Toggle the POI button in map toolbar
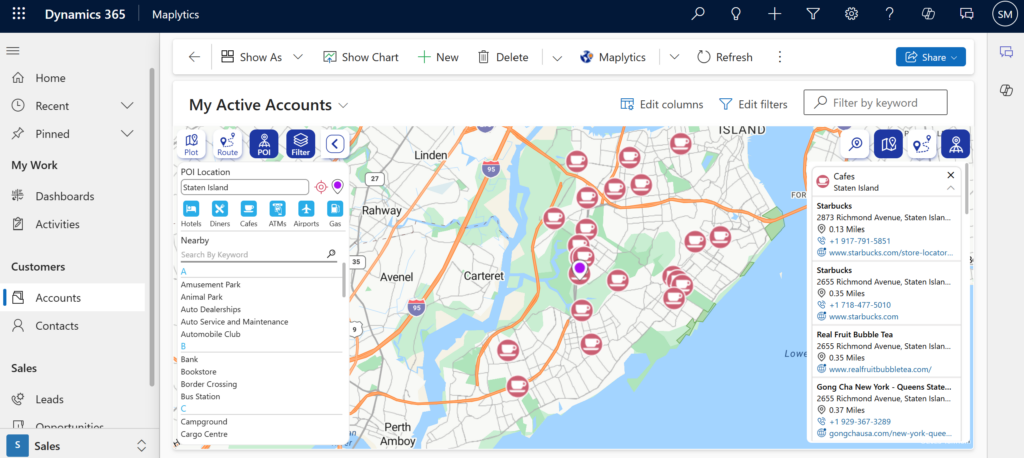The height and width of the screenshot is (458, 1024). point(264,145)
